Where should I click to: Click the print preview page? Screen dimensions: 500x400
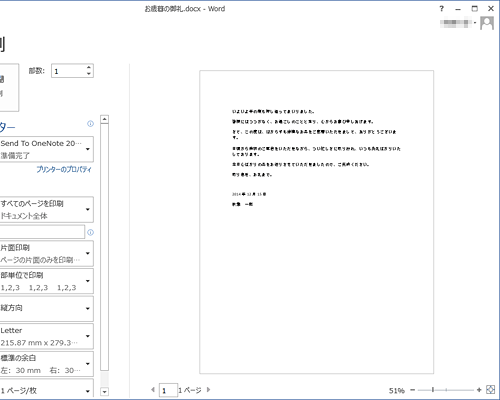coord(316,222)
